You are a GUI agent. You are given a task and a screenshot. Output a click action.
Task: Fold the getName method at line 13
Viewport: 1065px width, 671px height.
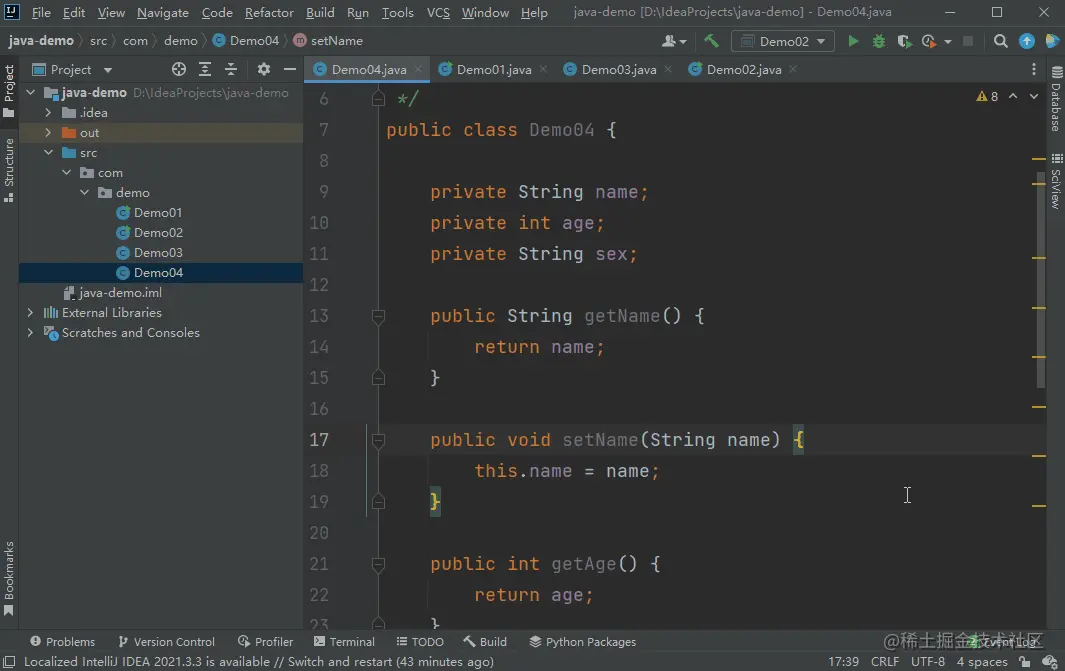tap(378, 316)
